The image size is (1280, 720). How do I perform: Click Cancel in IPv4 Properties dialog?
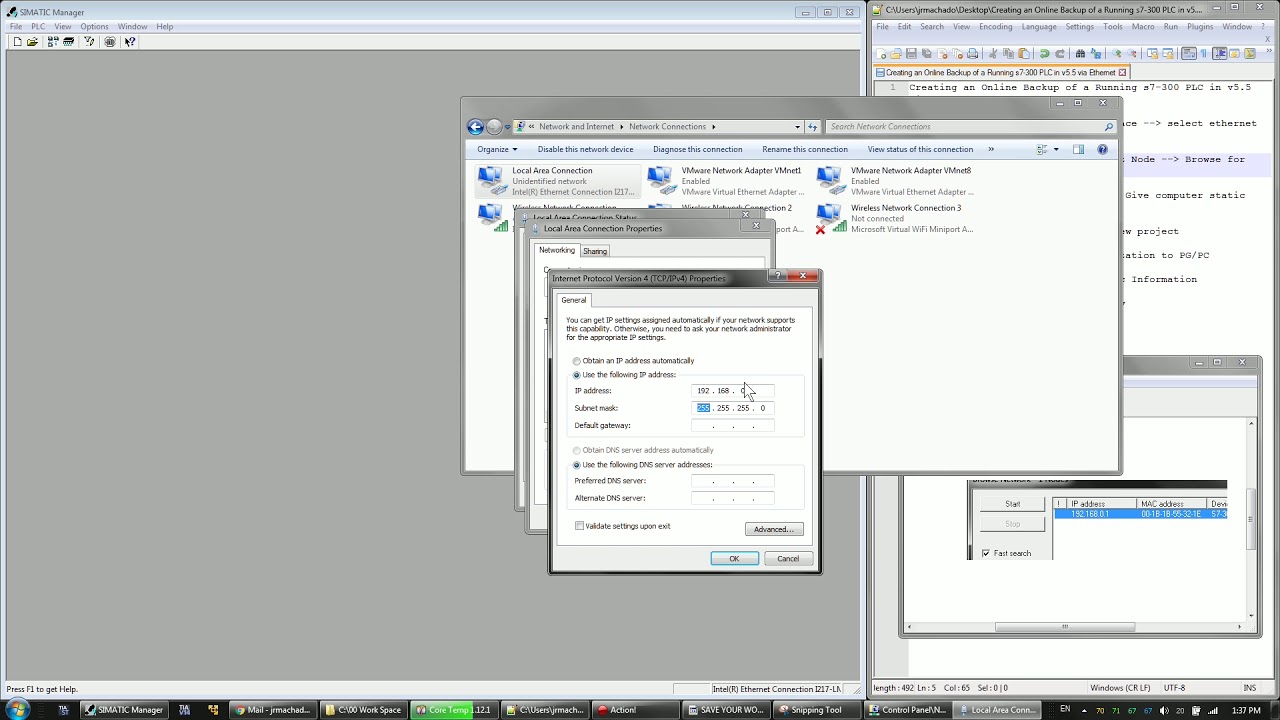[788, 558]
